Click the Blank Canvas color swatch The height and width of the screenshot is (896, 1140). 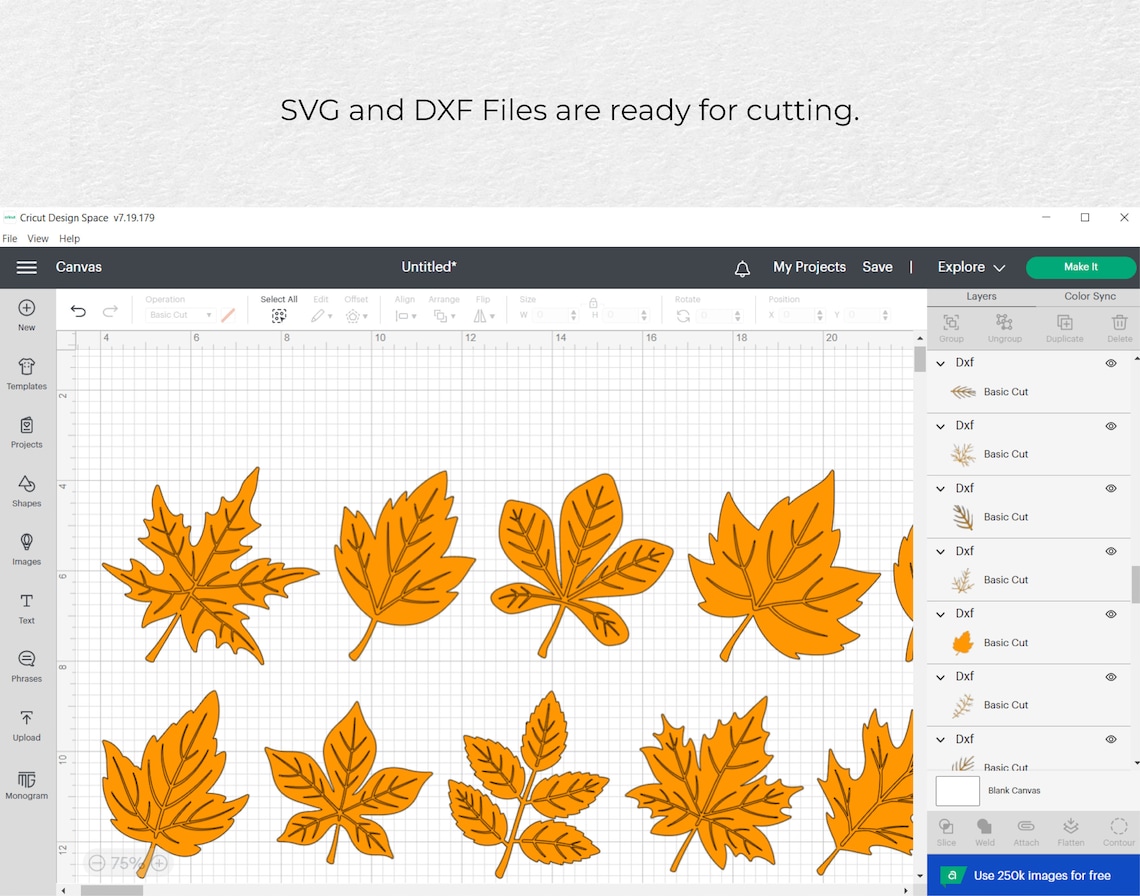957,790
